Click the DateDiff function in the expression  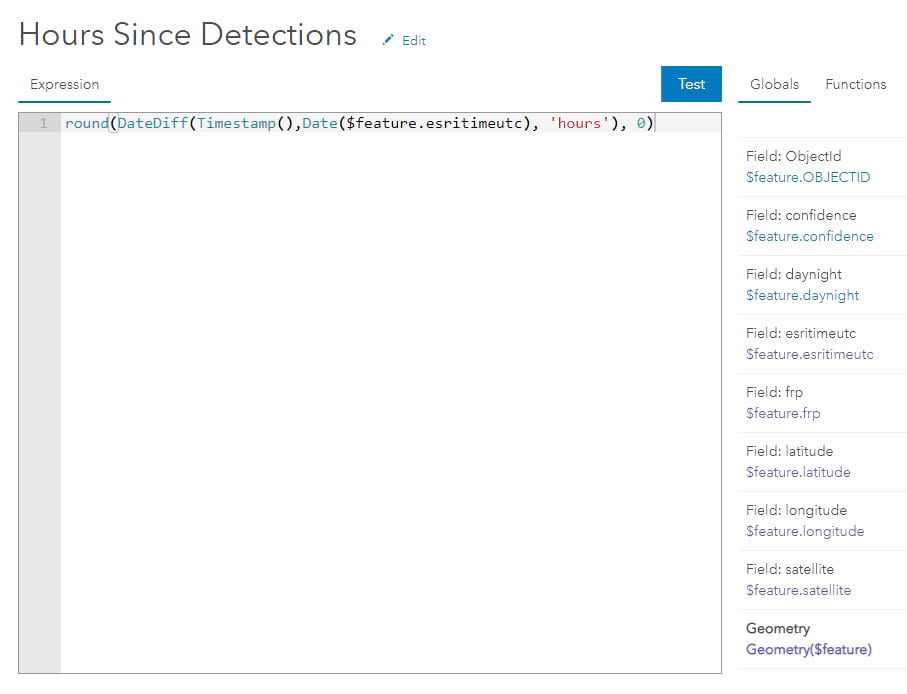point(152,123)
